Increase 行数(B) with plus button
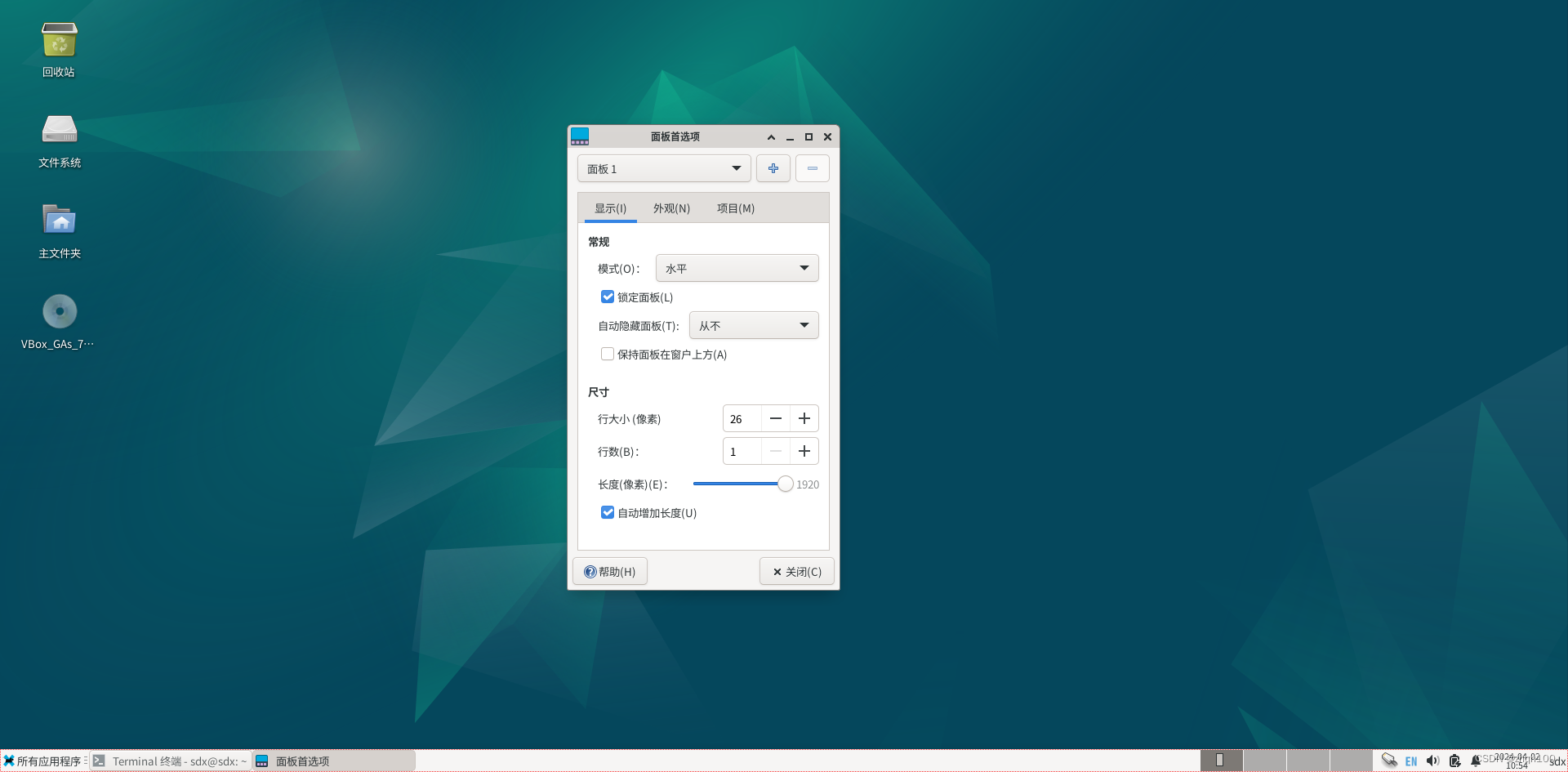This screenshot has width=1568, height=772. [x=804, y=451]
